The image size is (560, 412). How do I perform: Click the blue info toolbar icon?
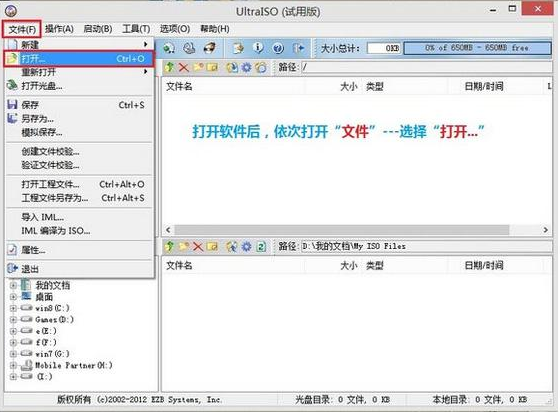[x=258, y=48]
